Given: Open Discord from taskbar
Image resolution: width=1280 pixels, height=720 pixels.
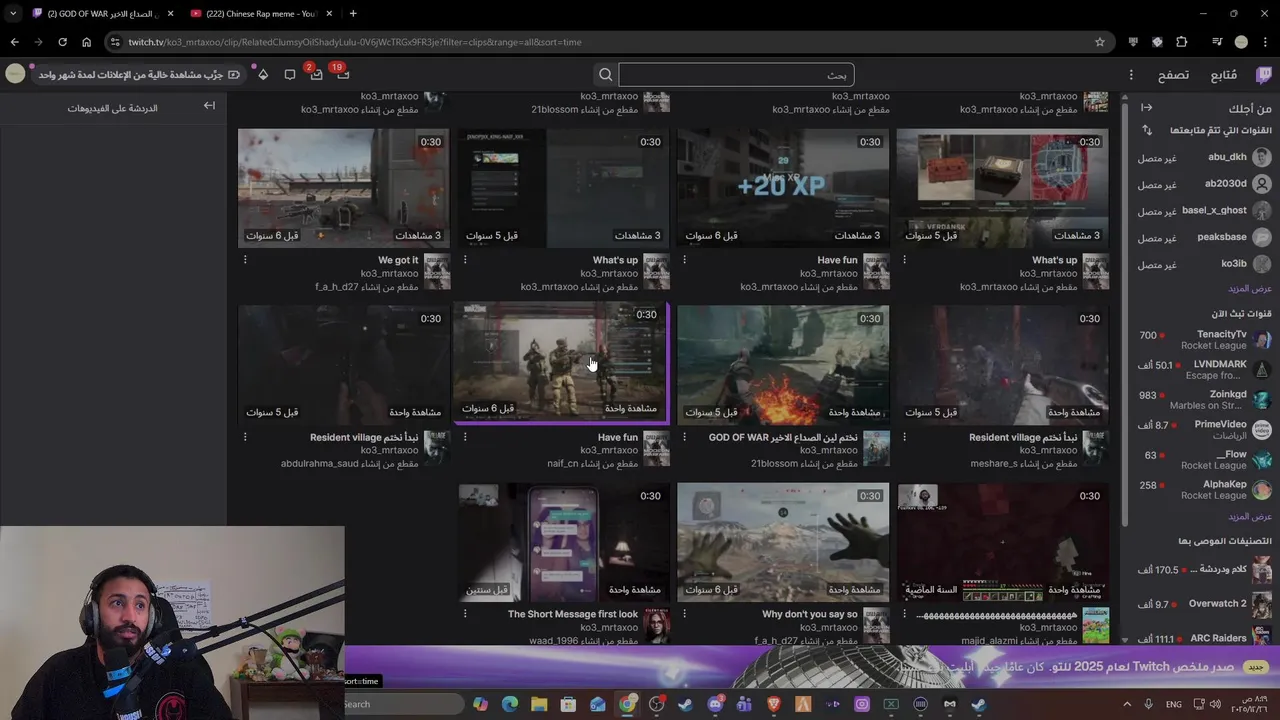Looking at the screenshot, I should 715,704.
